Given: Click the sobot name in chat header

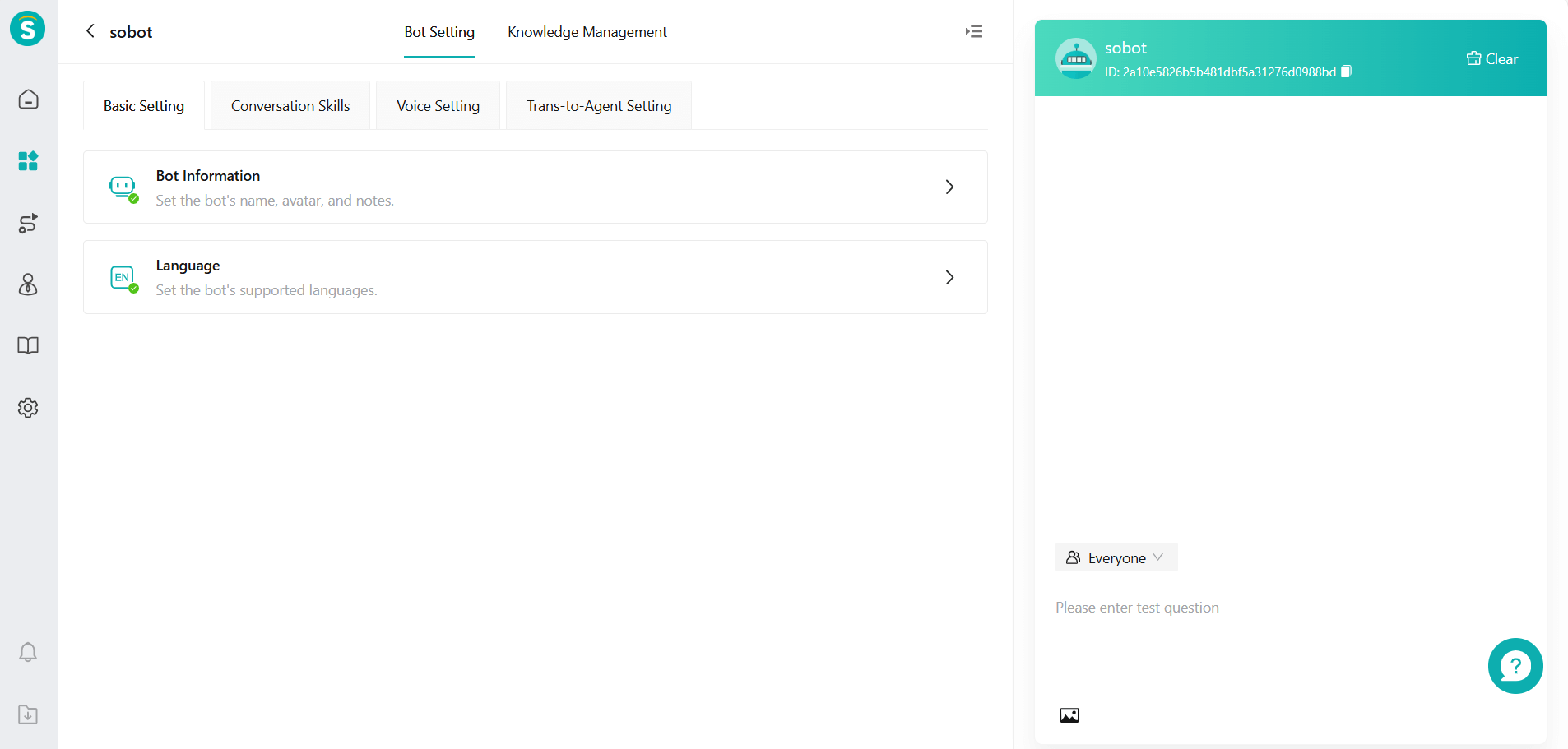Looking at the screenshot, I should 1125,48.
